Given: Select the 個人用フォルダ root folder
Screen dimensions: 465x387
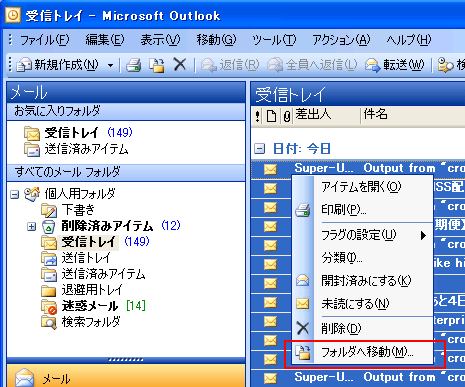Looking at the screenshot, I should [x=80, y=193].
